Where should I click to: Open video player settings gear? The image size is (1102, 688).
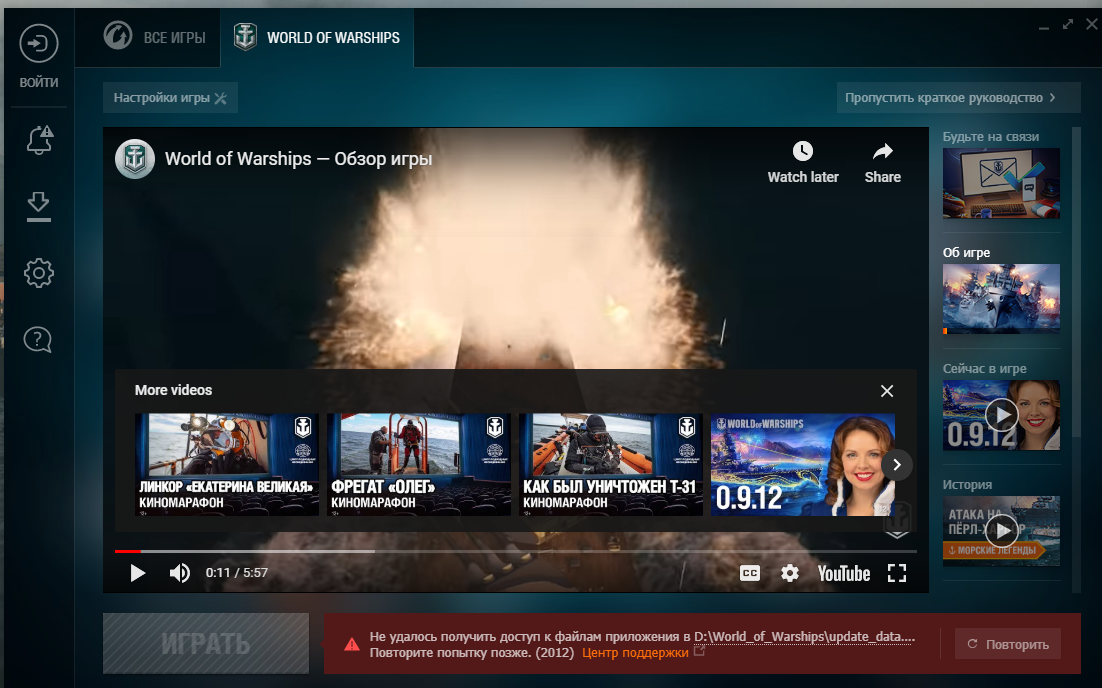click(x=790, y=573)
